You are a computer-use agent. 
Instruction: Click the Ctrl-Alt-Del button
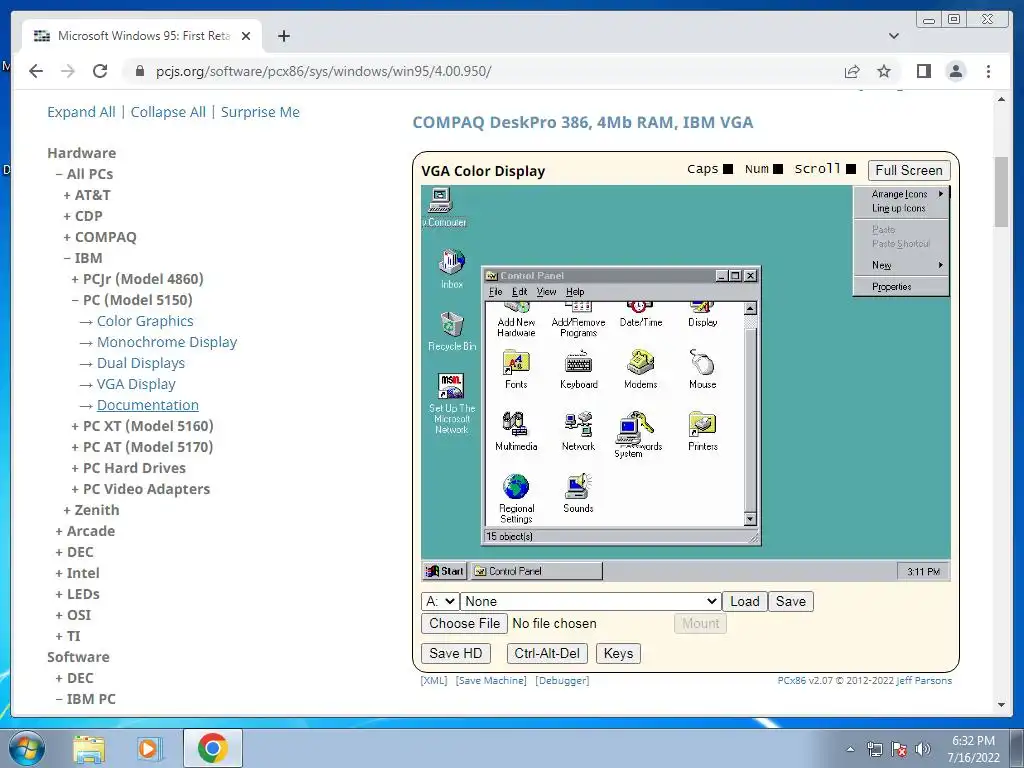point(547,654)
